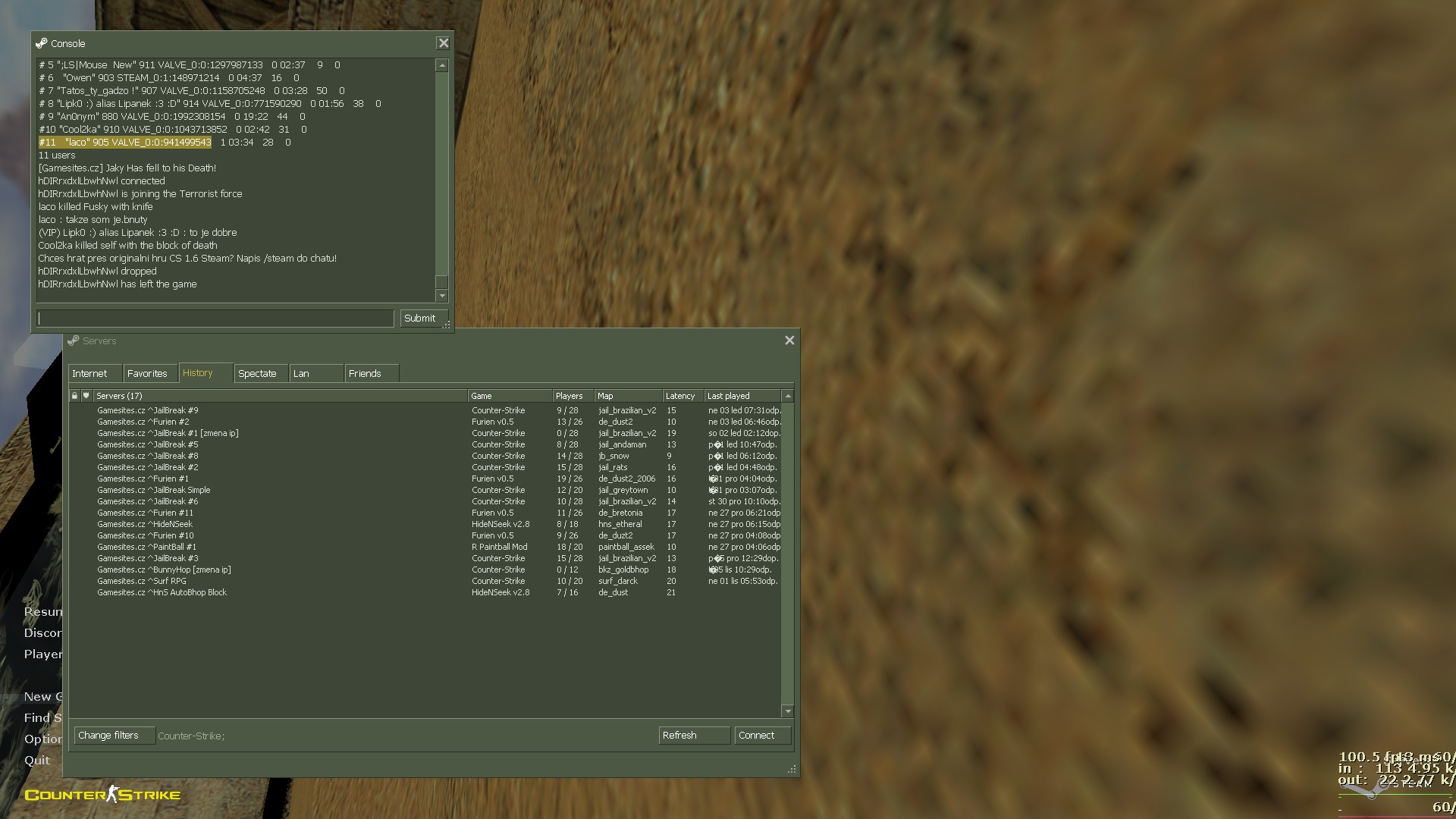1456x819 pixels.
Task: Select the History tab
Action: click(x=206, y=373)
